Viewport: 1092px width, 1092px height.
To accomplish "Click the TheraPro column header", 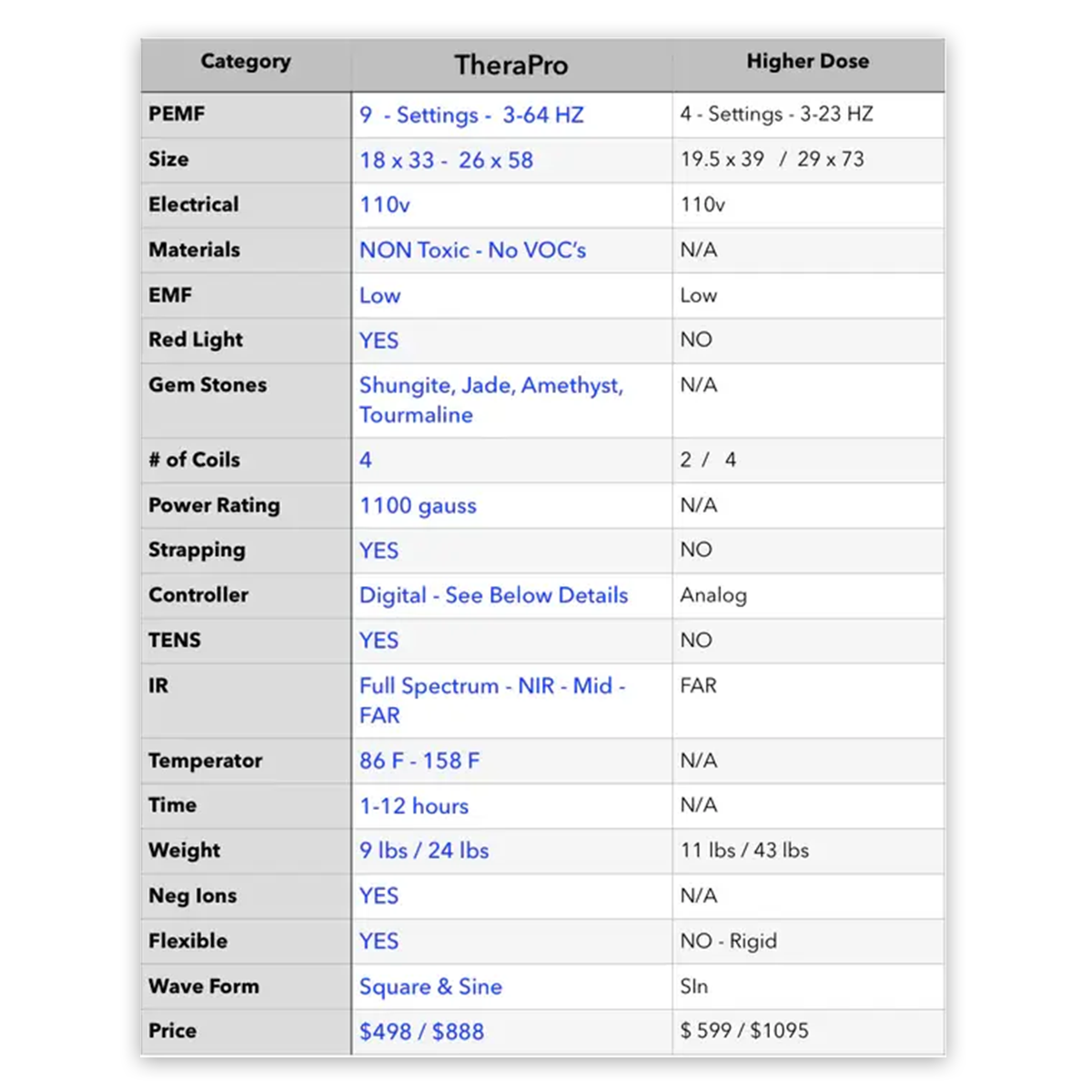I will click(511, 66).
